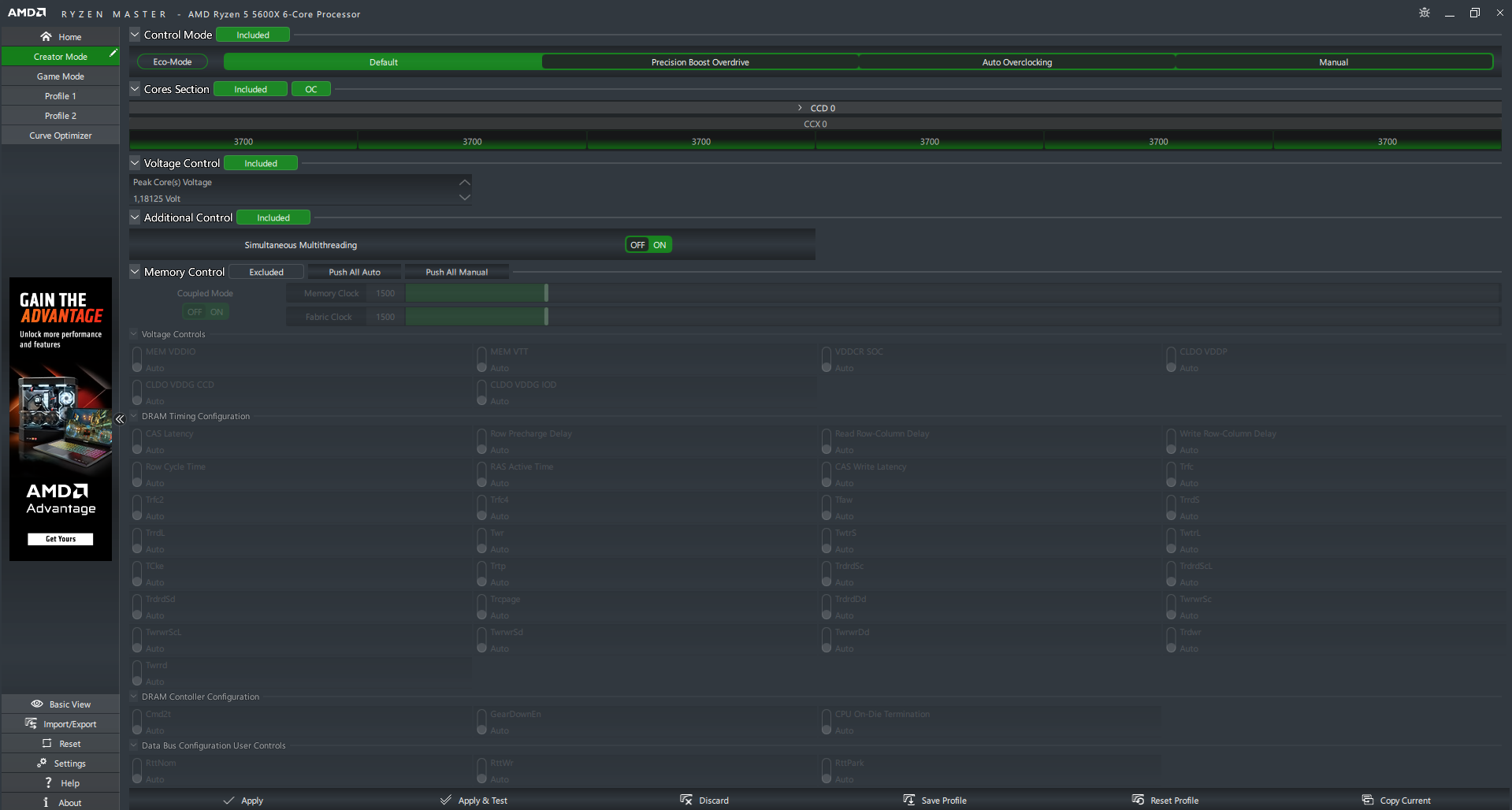Click the first core 3700 speed bar
1512x810 pixels.
coord(243,142)
